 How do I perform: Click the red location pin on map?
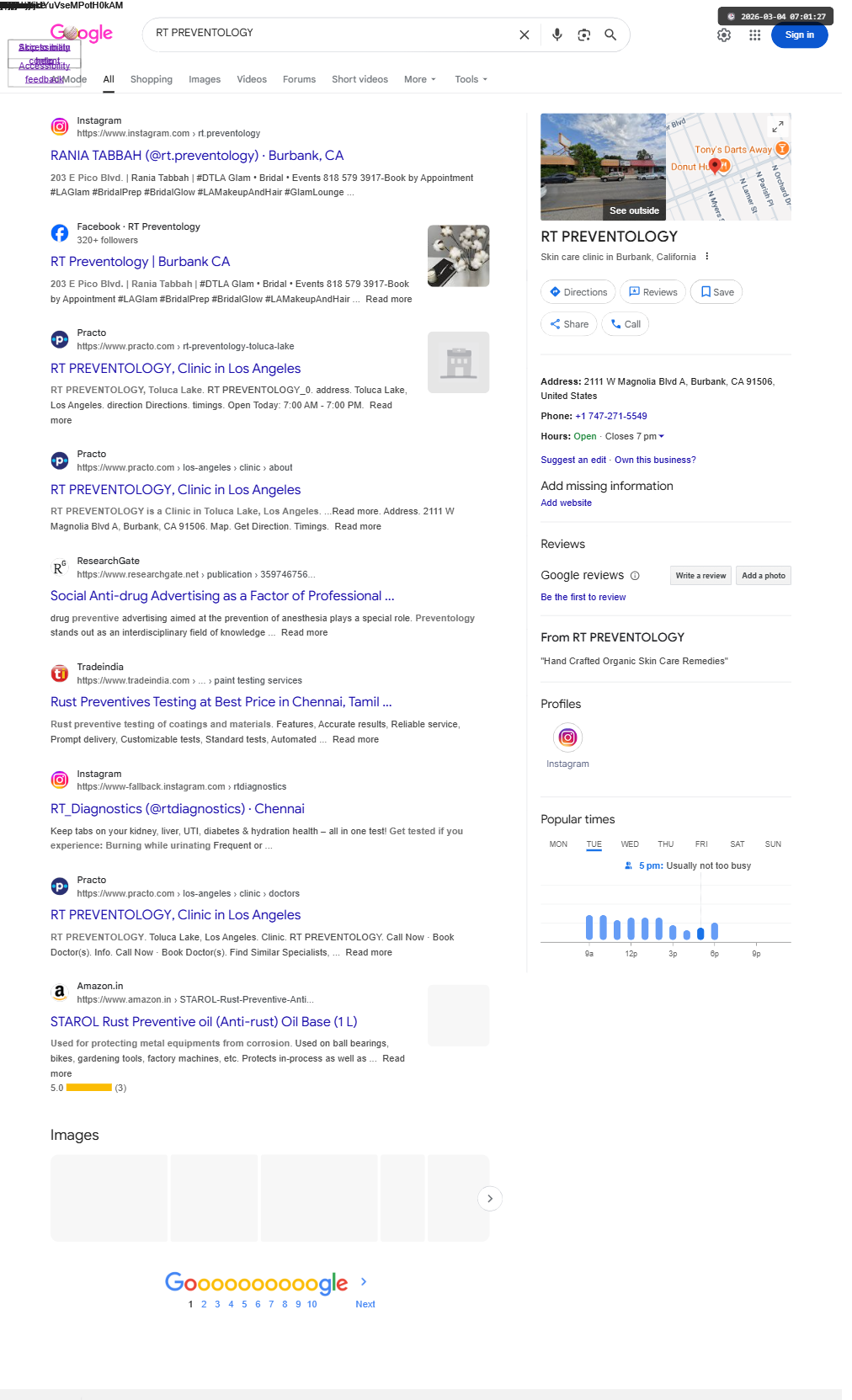(x=715, y=165)
